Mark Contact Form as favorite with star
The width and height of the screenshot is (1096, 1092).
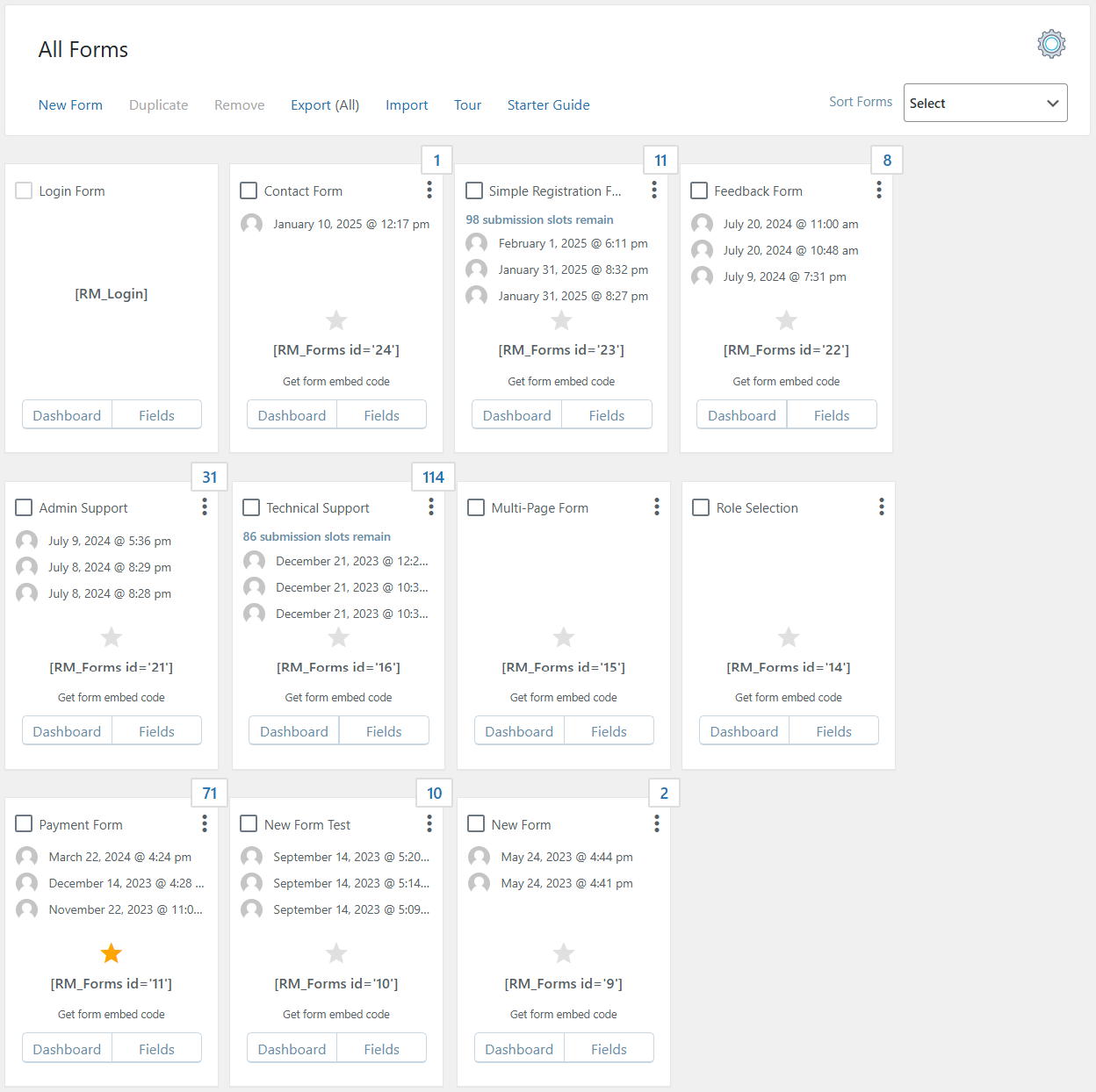[336, 320]
